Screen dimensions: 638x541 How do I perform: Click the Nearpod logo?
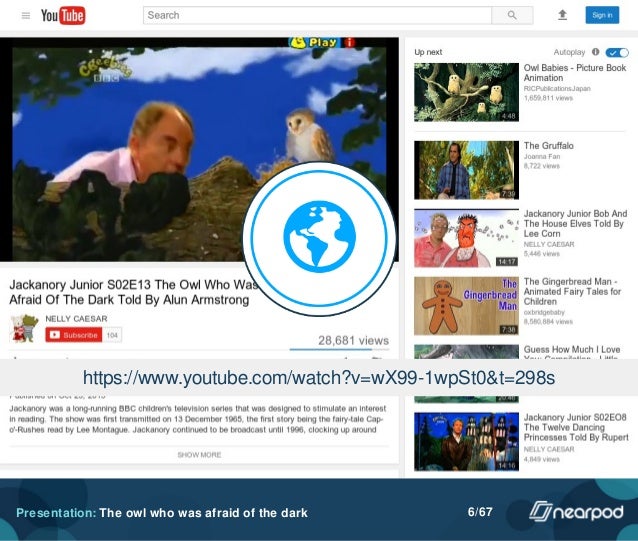[576, 511]
